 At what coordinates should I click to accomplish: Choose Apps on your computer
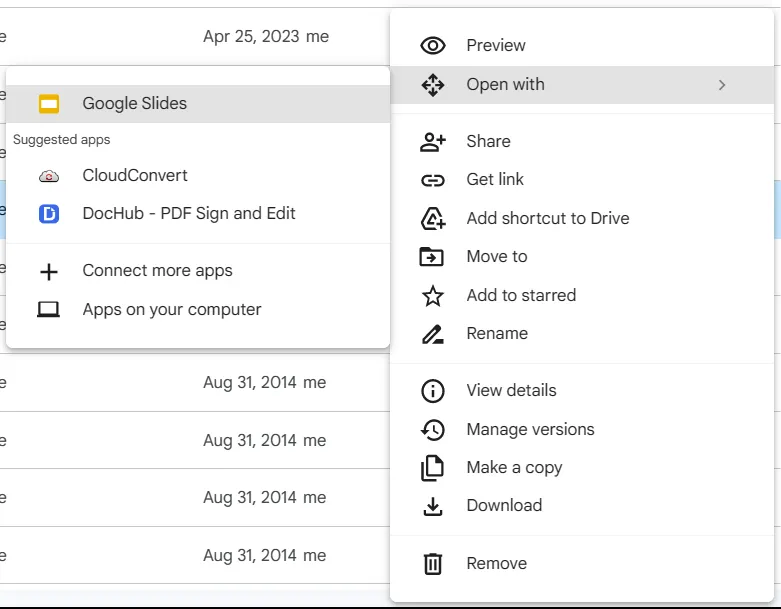(172, 309)
